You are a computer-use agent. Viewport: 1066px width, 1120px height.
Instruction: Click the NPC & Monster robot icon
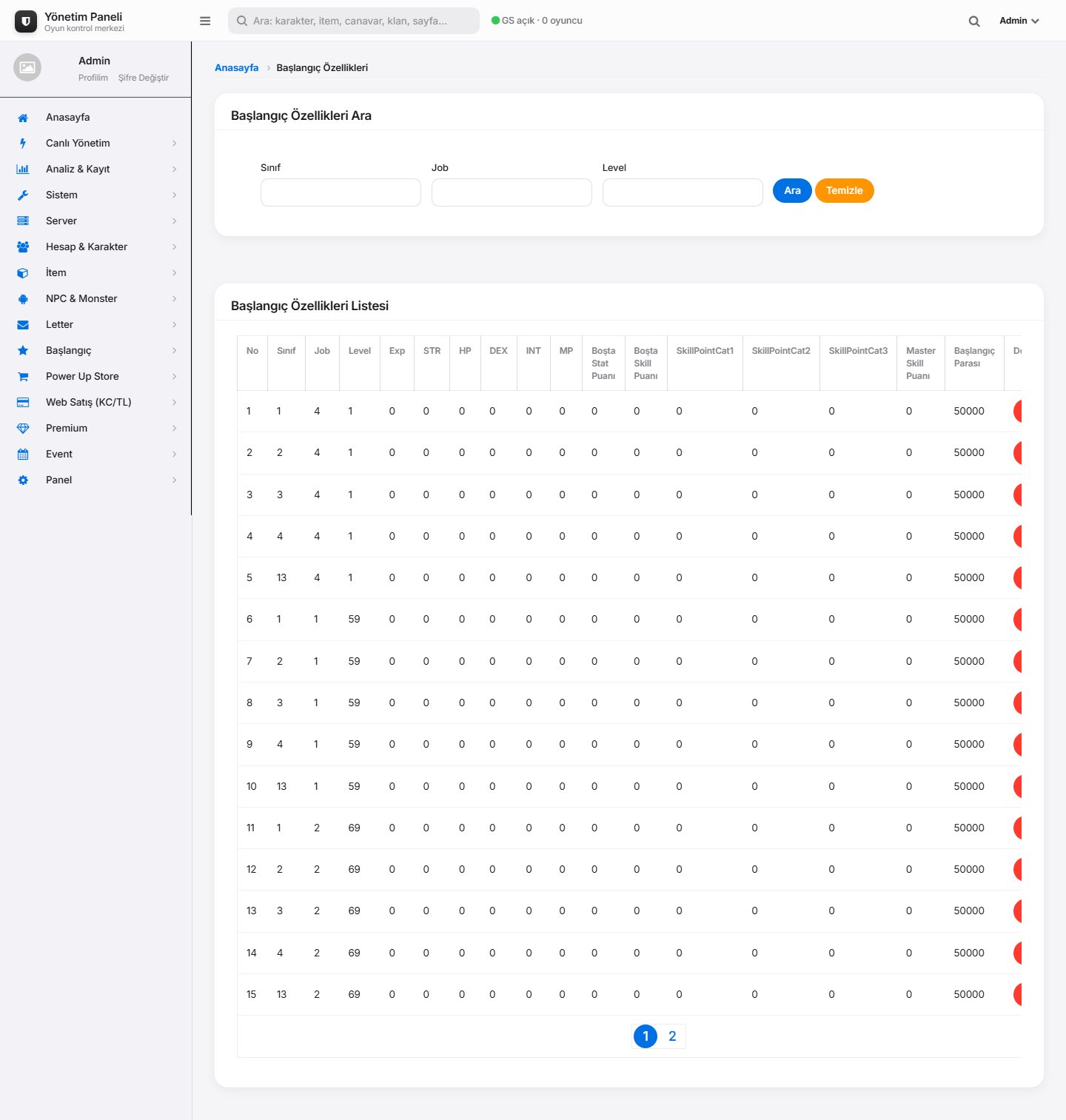tap(23, 299)
